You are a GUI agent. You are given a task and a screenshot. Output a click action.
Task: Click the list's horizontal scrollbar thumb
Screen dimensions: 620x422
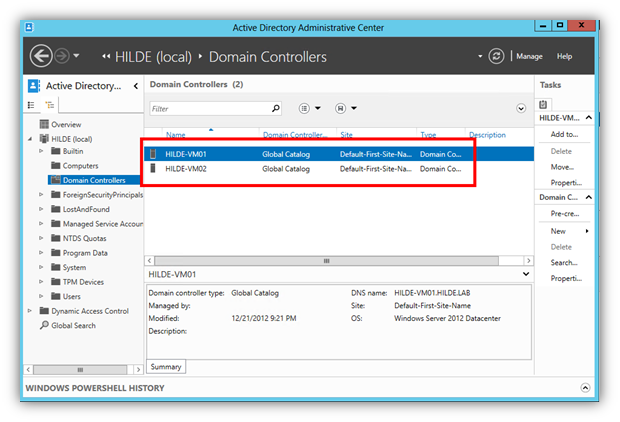327,261
